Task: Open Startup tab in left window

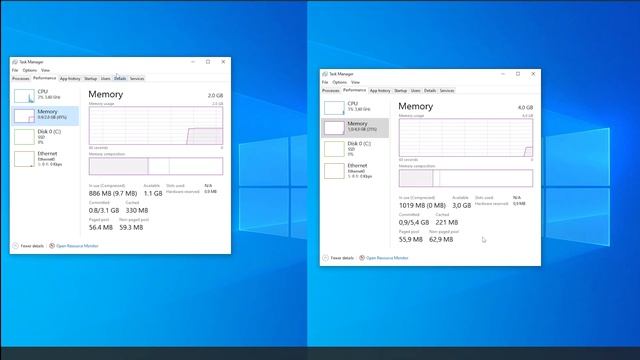Action: pos(91,78)
